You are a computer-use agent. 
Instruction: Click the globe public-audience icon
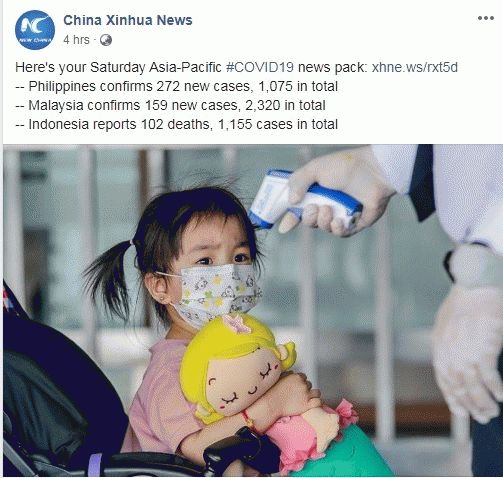tap(106, 40)
